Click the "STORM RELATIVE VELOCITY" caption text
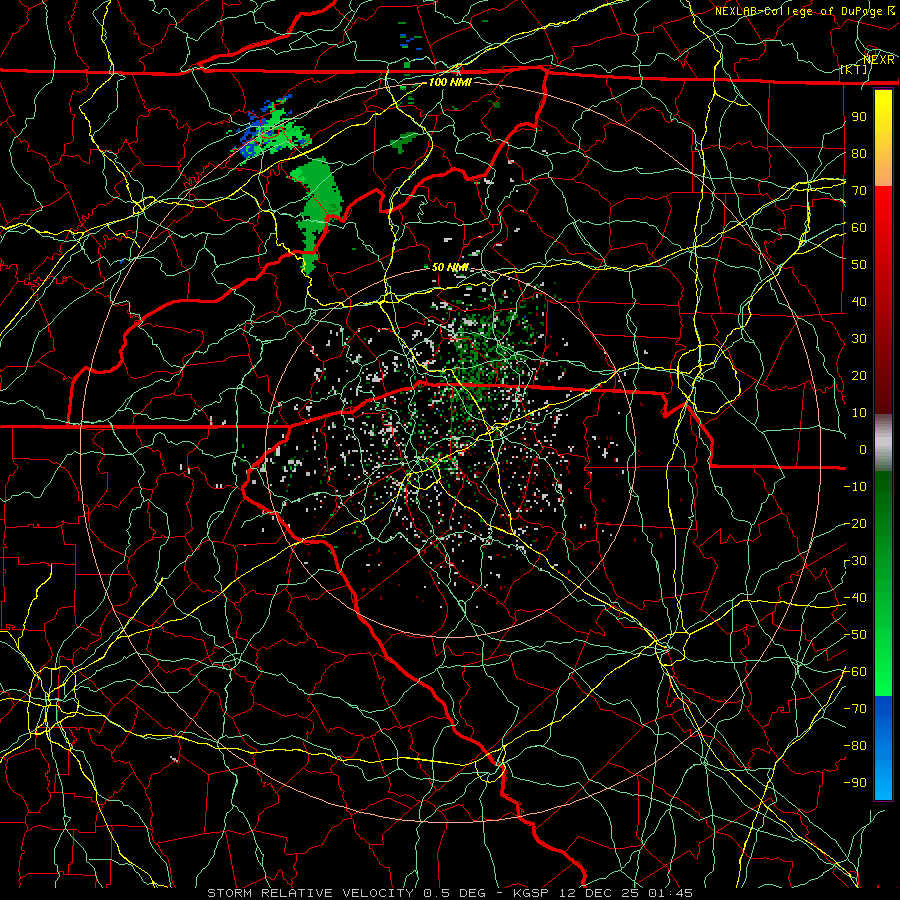900x900 pixels. coord(310,893)
